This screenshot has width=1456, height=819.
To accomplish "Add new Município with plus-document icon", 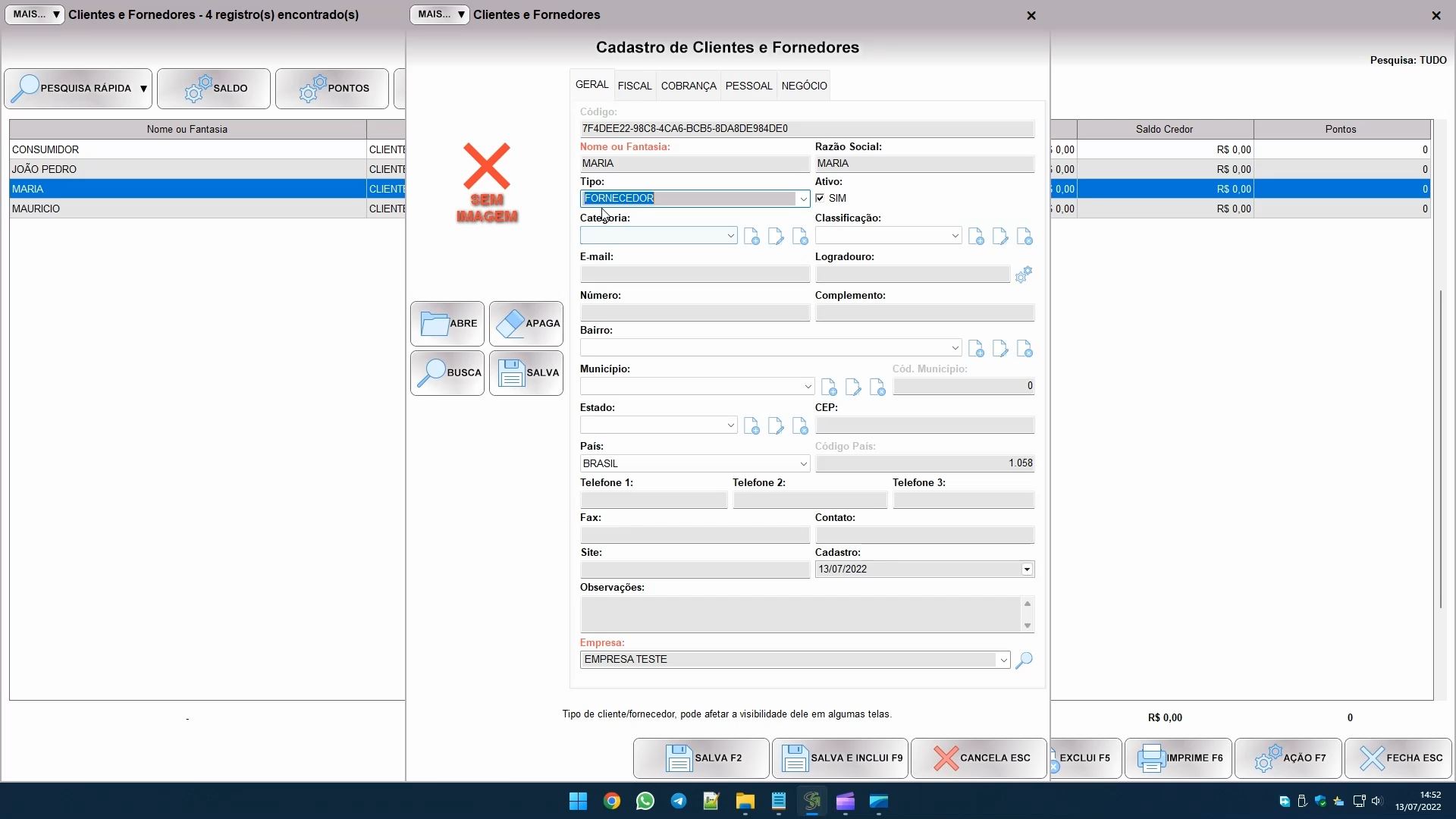I will (829, 388).
